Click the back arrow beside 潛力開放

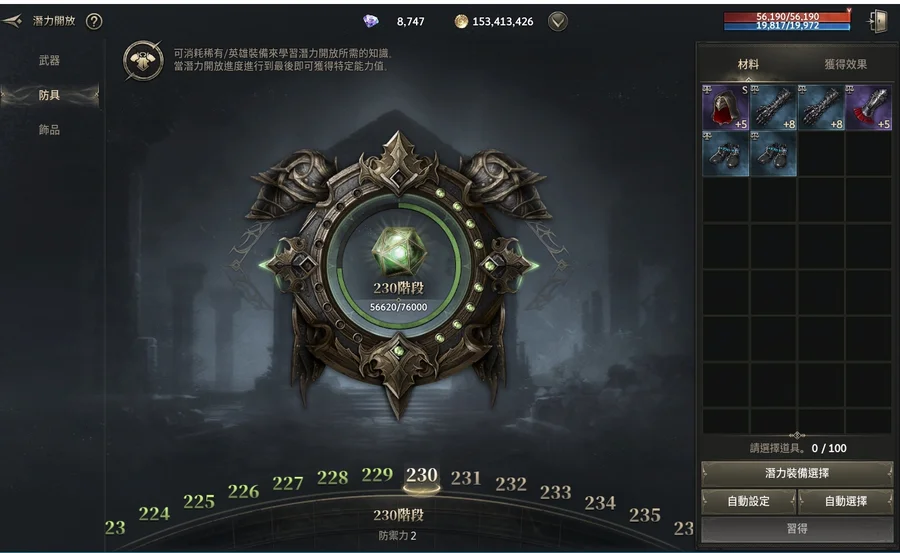[12, 21]
